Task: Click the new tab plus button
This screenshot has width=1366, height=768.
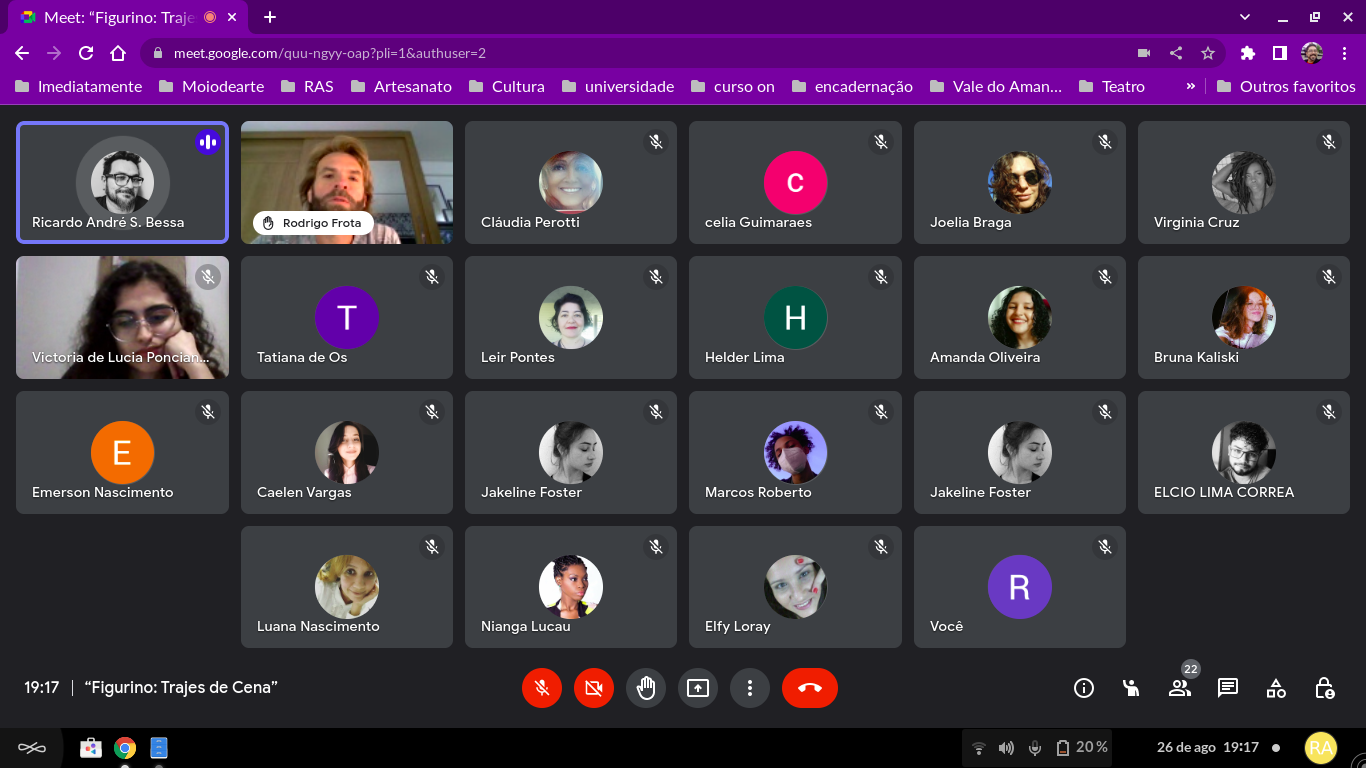Action: pos(270,17)
